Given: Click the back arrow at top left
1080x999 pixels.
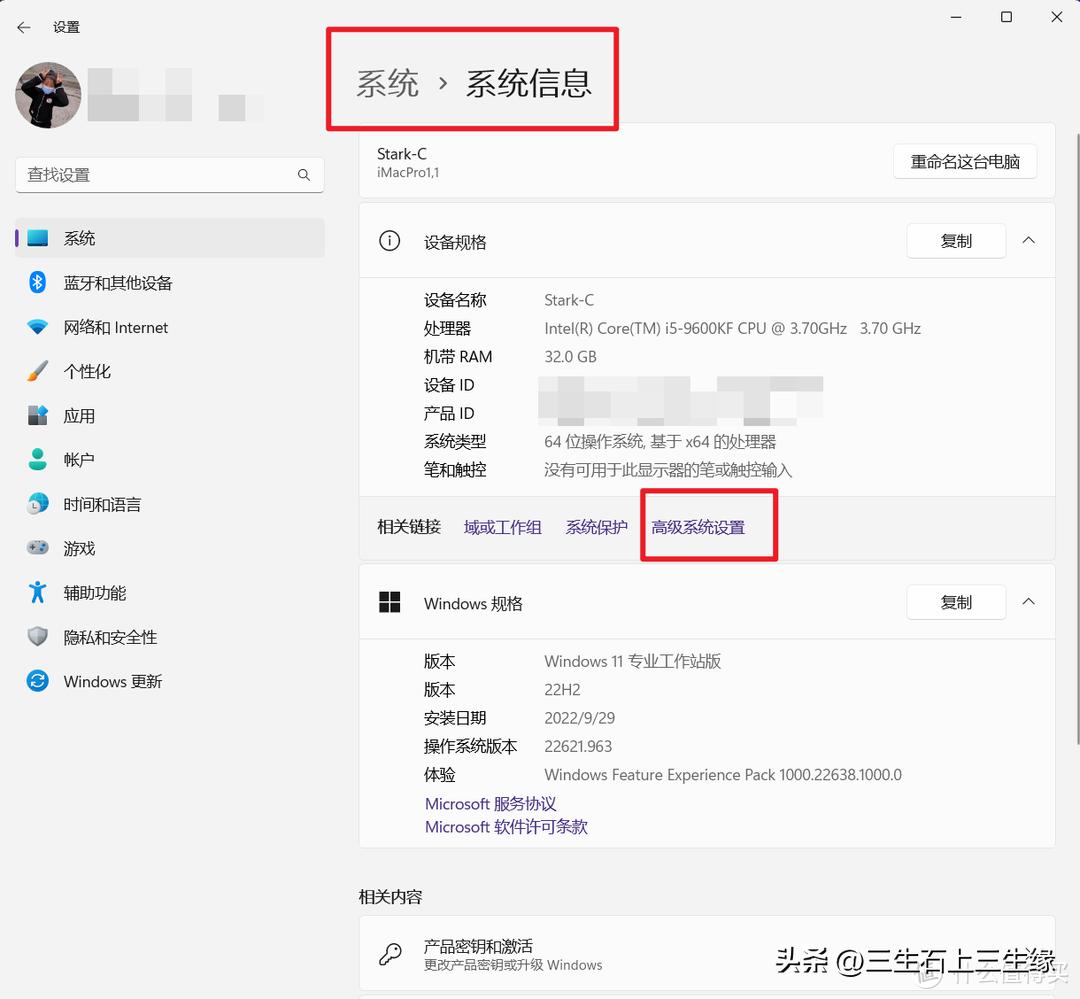Looking at the screenshot, I should point(23,27).
